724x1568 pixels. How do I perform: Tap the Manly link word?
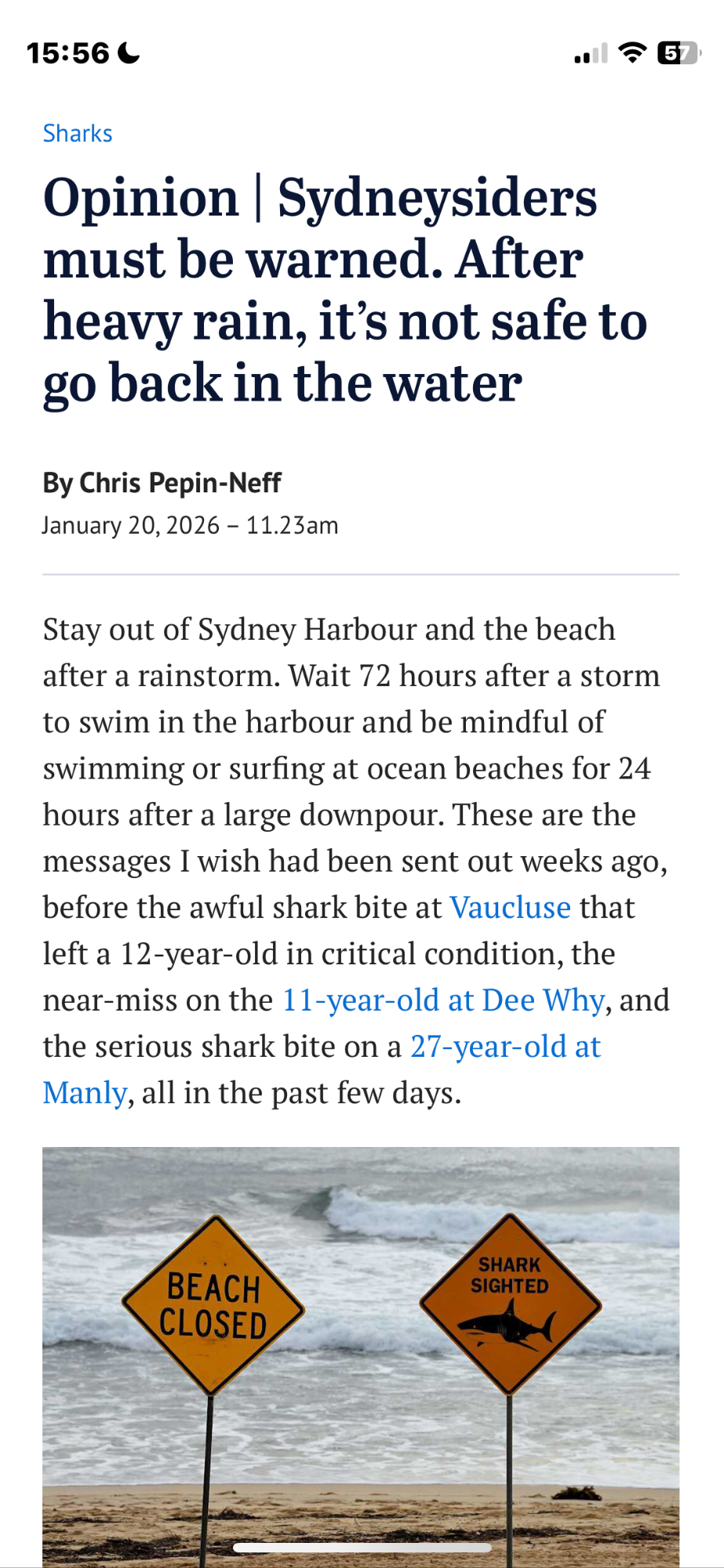[x=85, y=1092]
